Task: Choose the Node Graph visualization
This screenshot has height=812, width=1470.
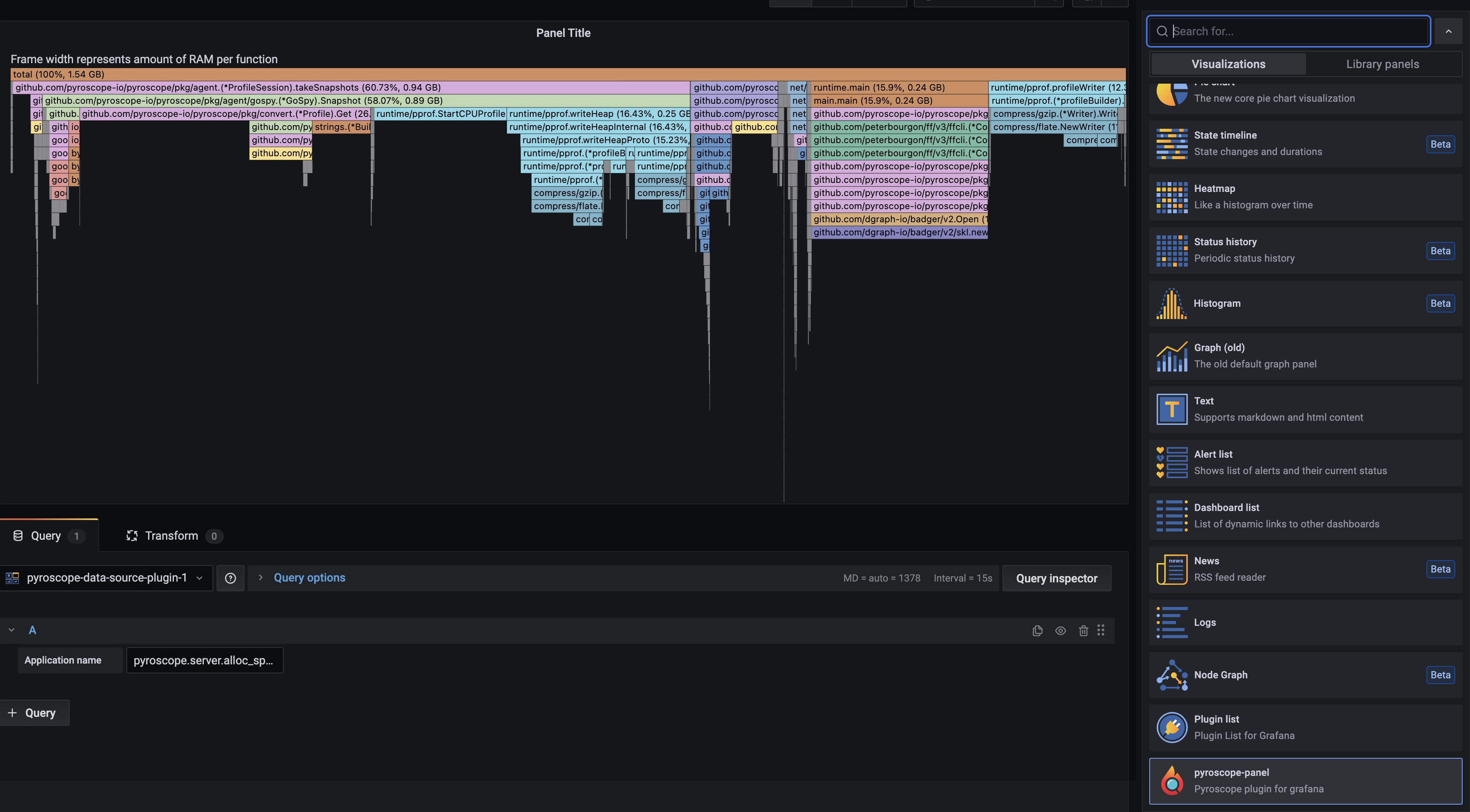Action: click(x=1305, y=675)
